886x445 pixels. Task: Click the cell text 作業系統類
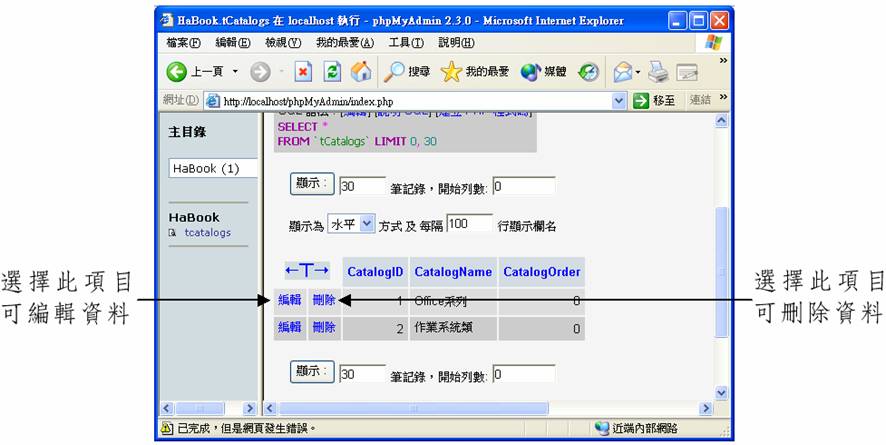444,327
